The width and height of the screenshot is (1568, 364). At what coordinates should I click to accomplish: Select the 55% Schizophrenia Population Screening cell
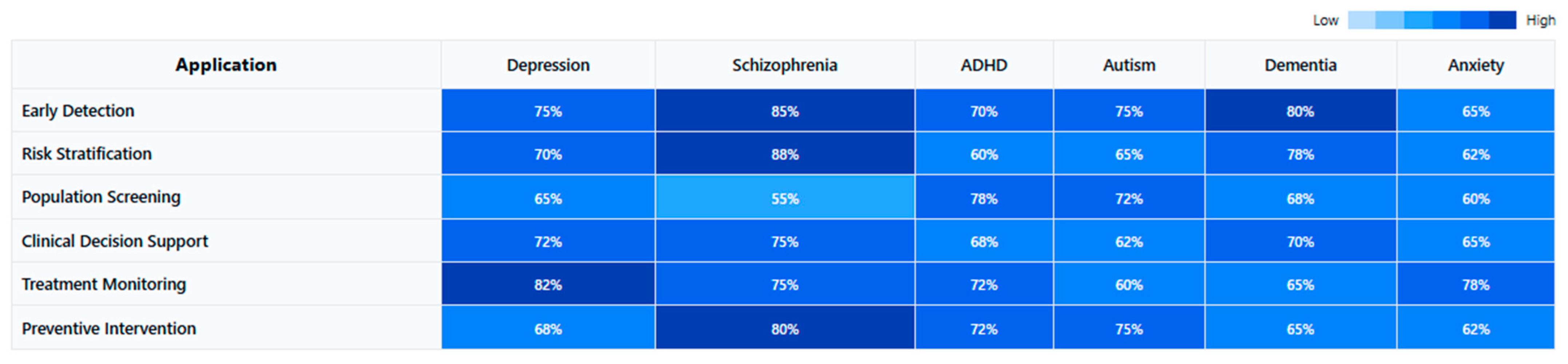point(784,198)
